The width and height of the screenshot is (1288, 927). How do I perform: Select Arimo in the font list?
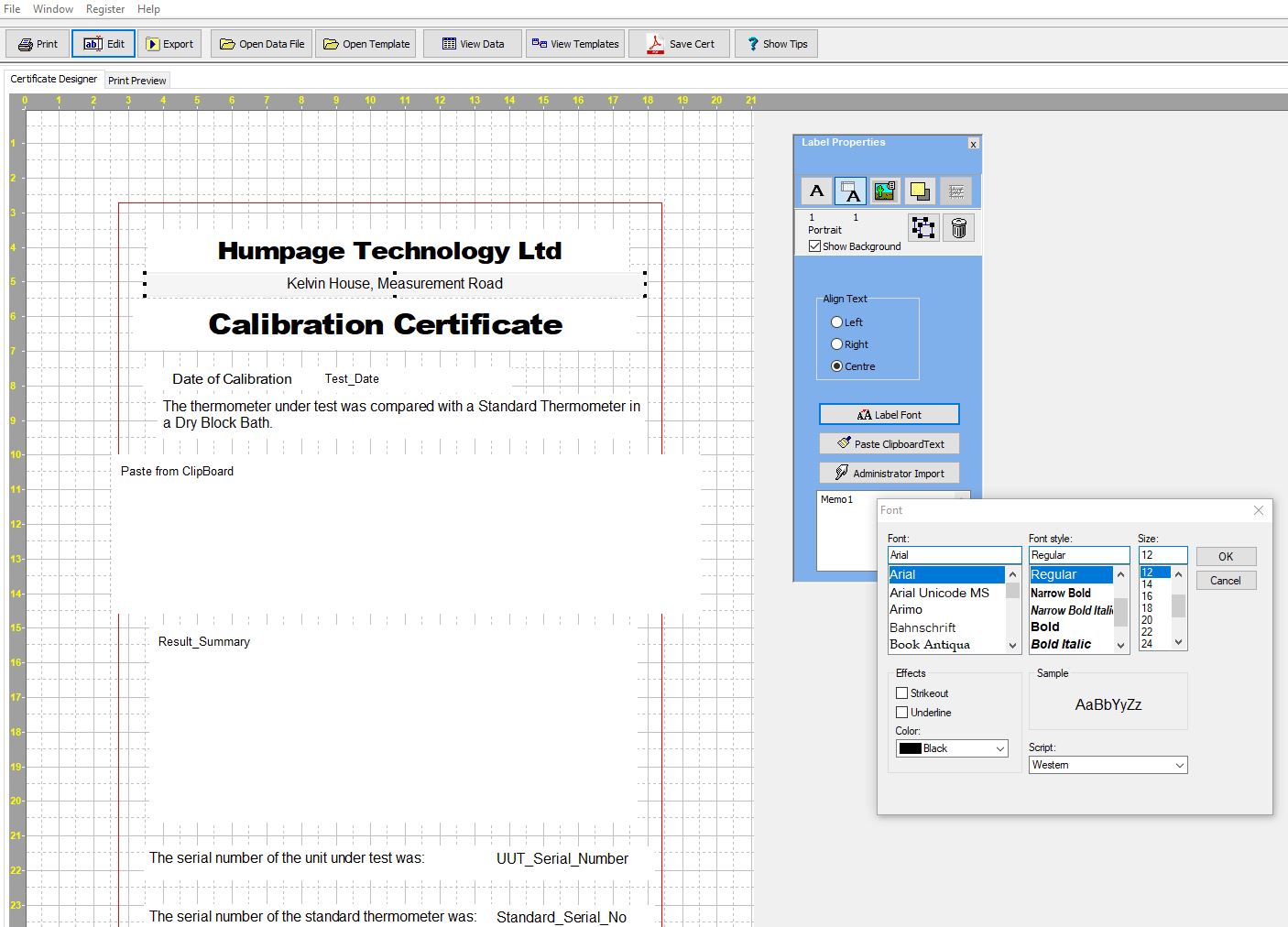(x=946, y=609)
